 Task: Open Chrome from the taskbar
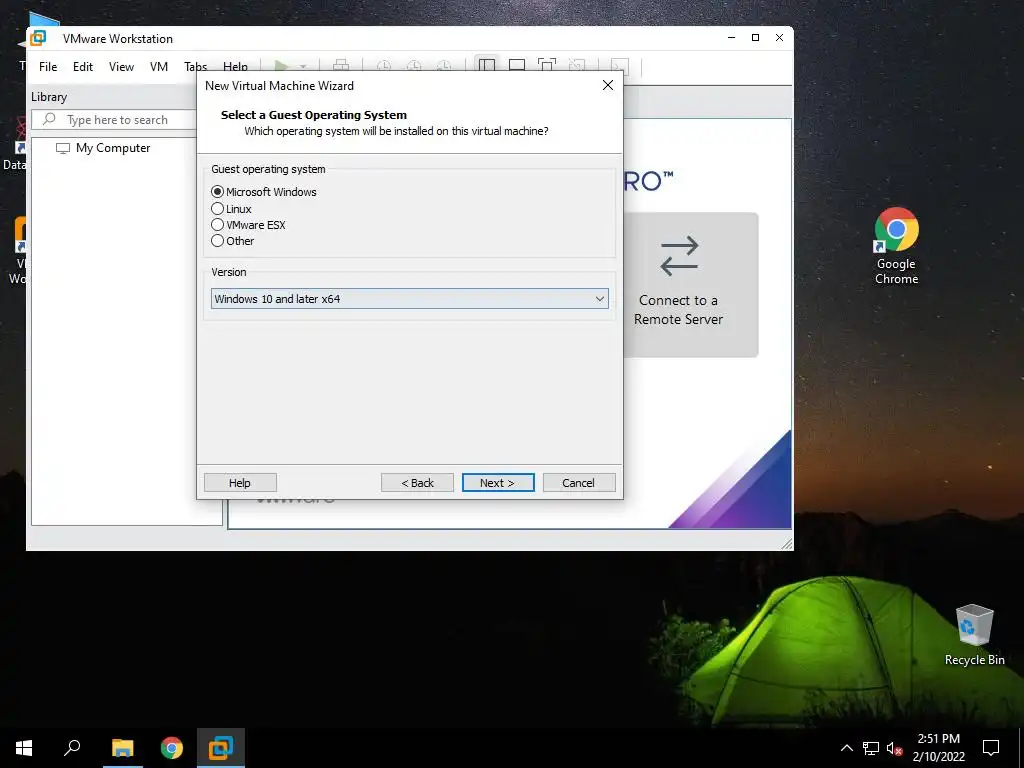(x=172, y=748)
